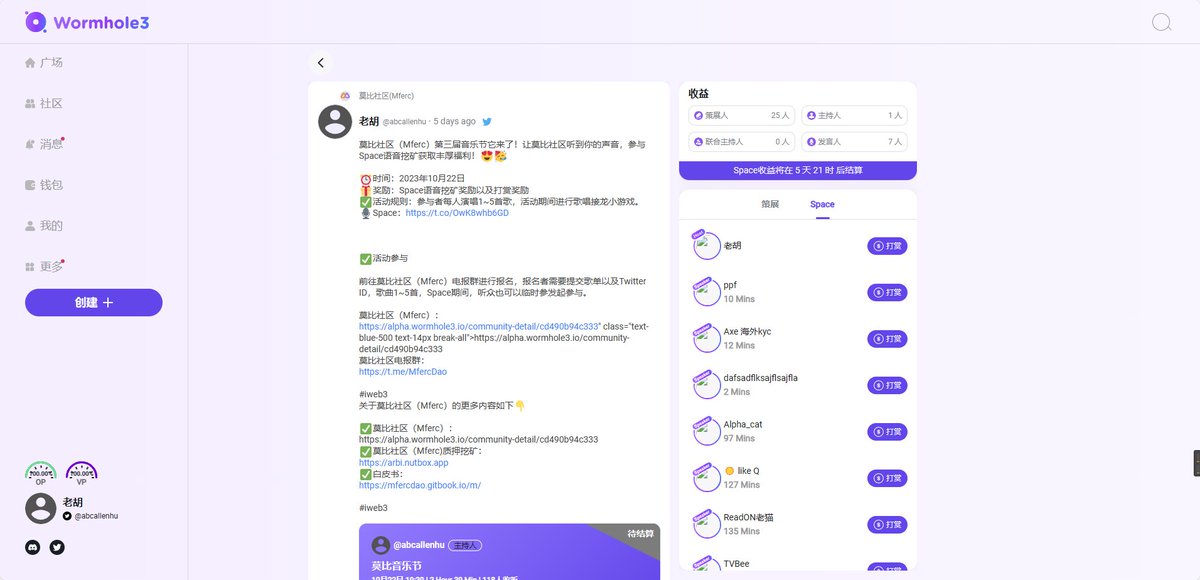
Task: Open the Twitter icon in sidebar footer
Action: (x=57, y=547)
